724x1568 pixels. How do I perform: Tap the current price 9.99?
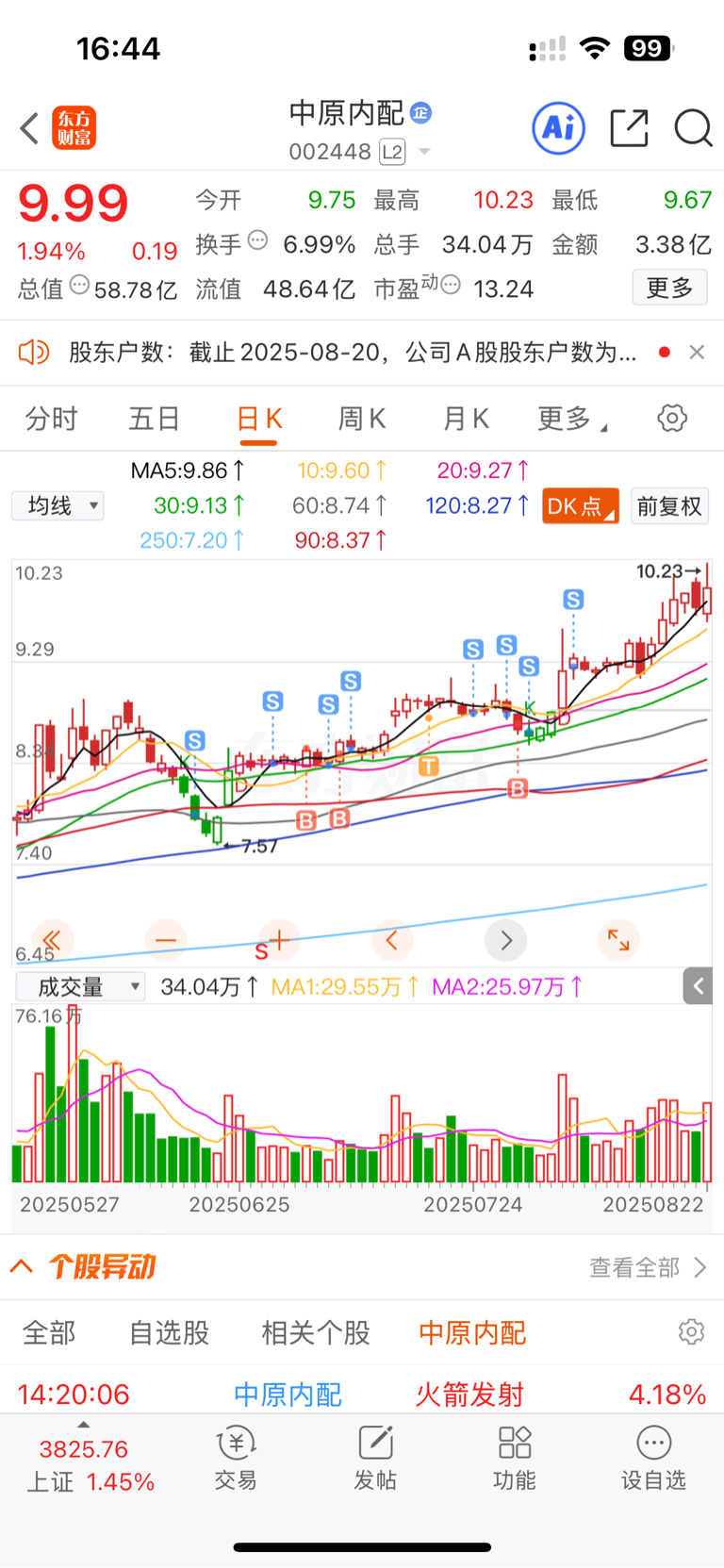[73, 202]
